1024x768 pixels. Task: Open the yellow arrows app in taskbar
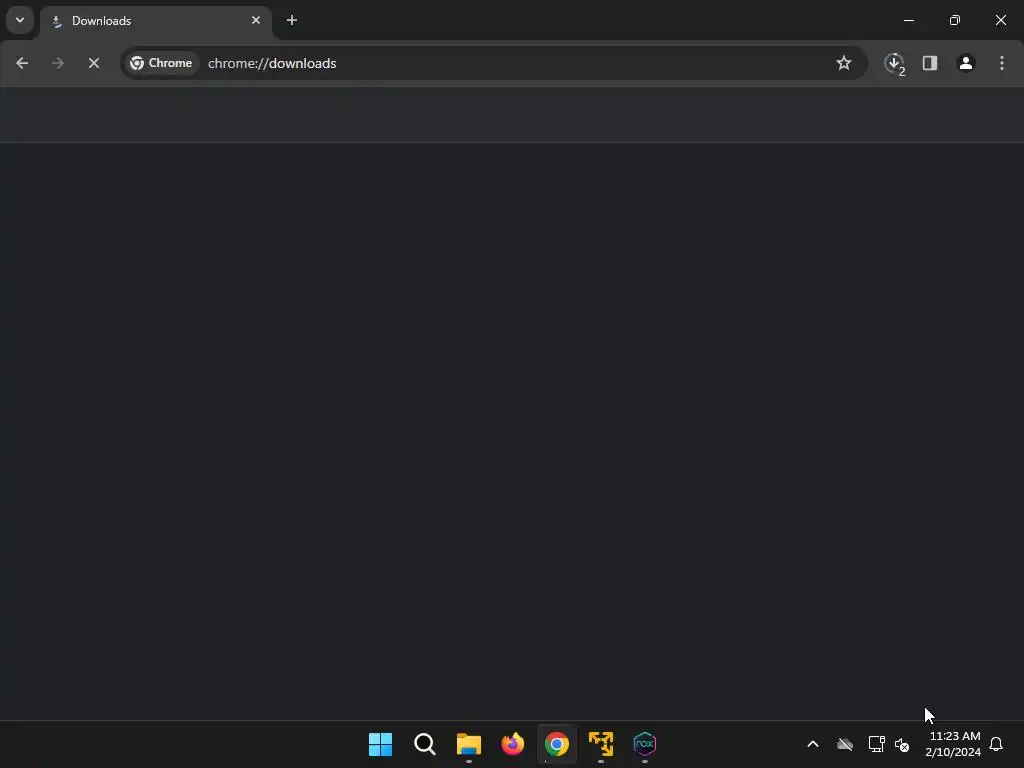(601, 744)
